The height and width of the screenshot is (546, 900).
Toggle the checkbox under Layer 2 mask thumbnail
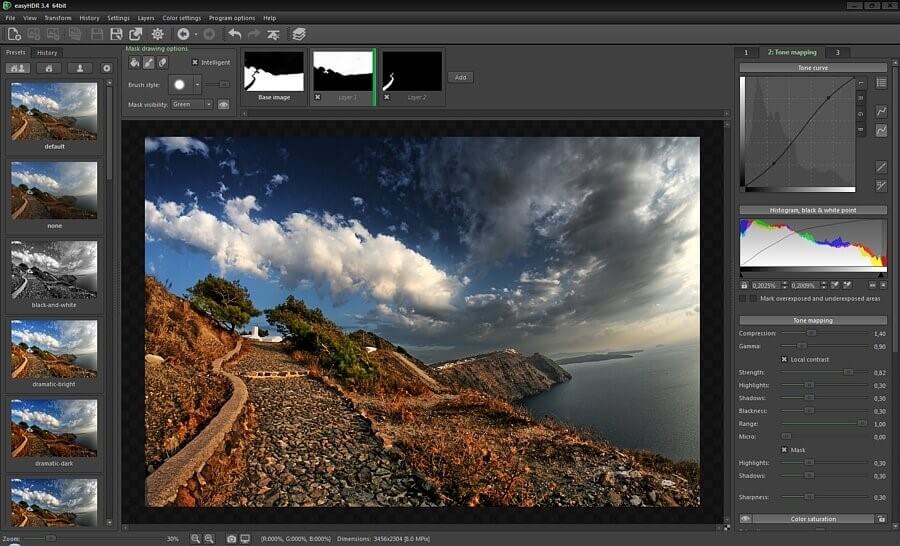point(387,98)
